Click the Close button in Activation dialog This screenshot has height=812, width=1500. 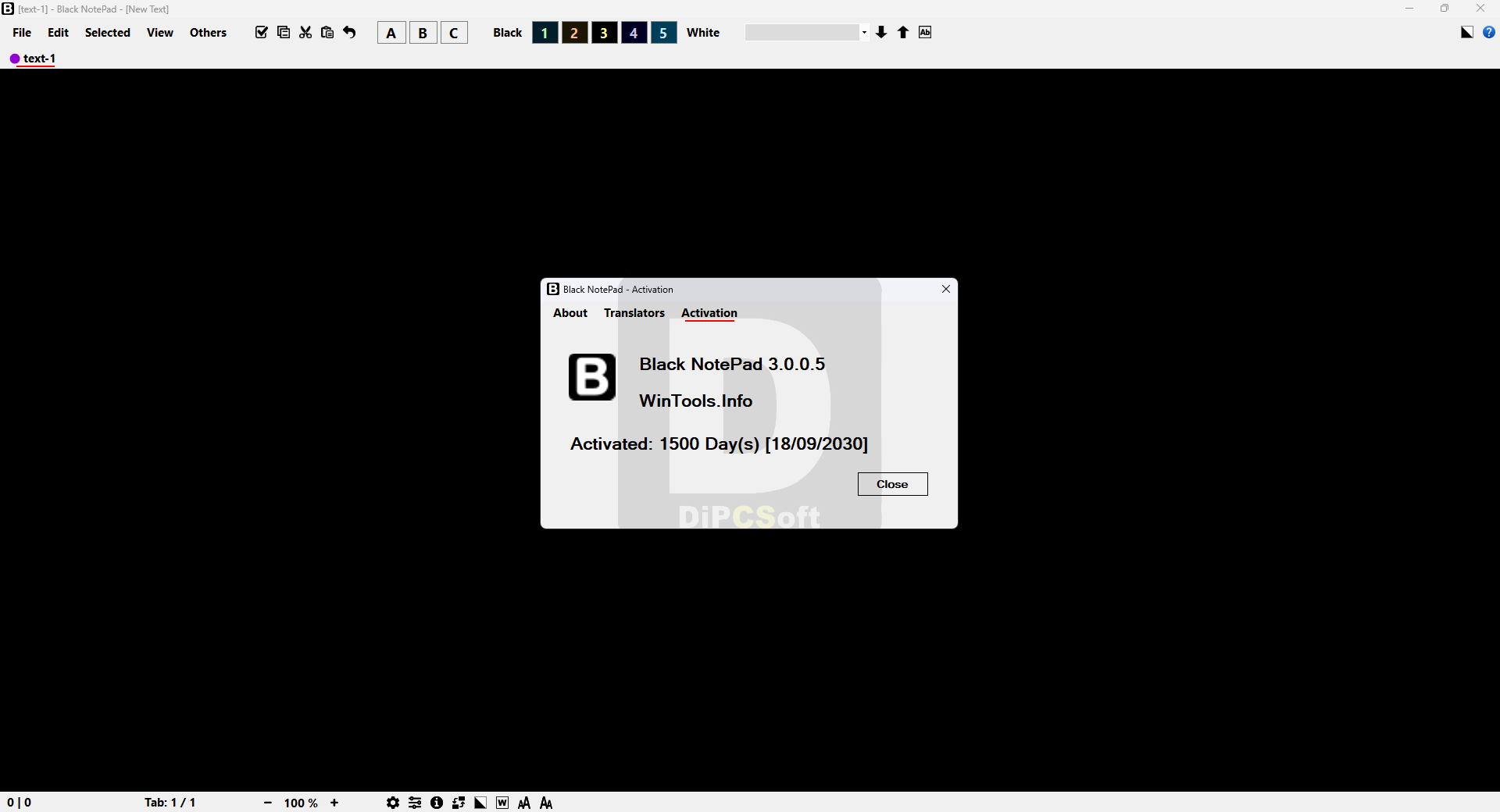coord(892,484)
